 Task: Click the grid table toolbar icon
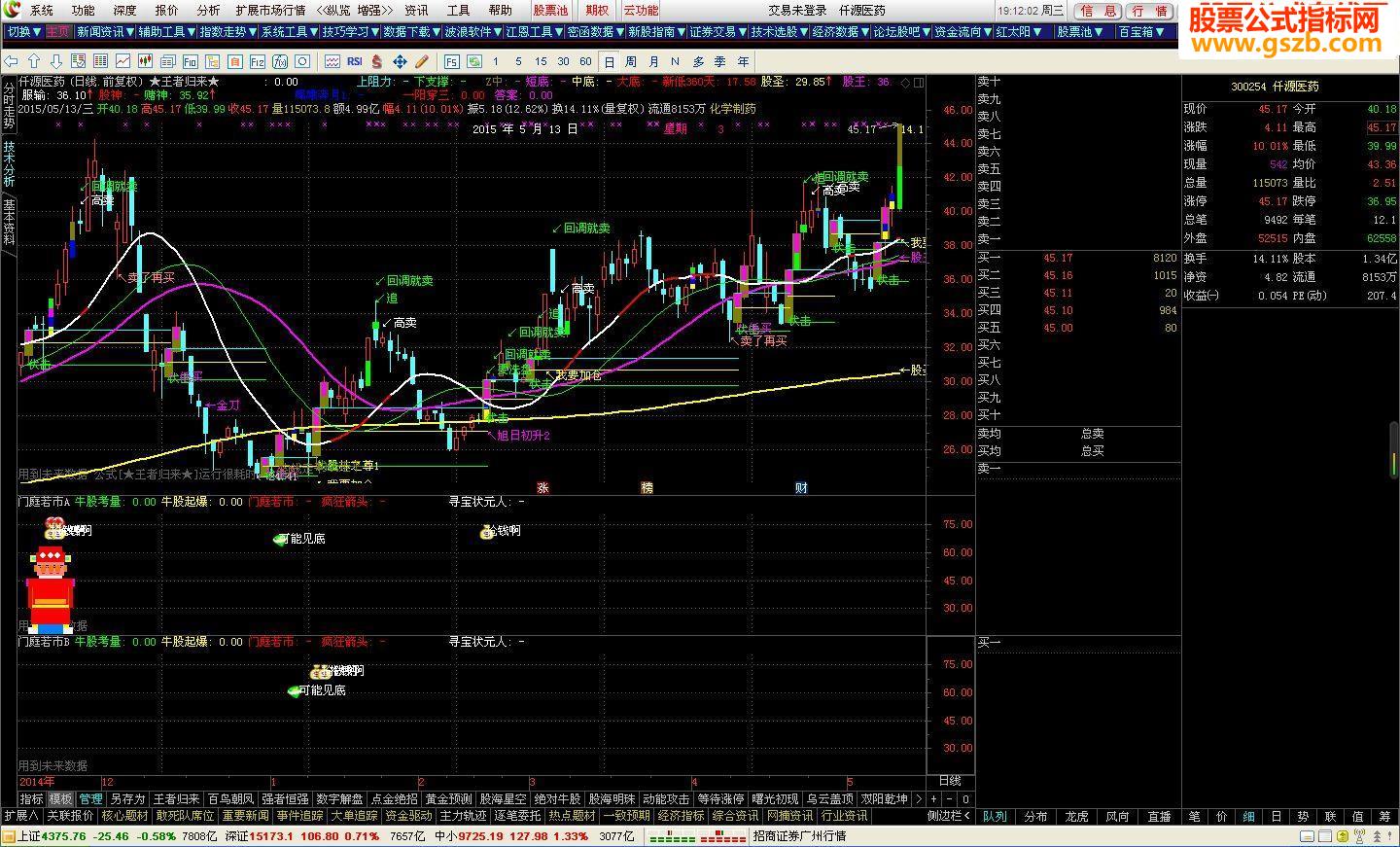(100, 61)
